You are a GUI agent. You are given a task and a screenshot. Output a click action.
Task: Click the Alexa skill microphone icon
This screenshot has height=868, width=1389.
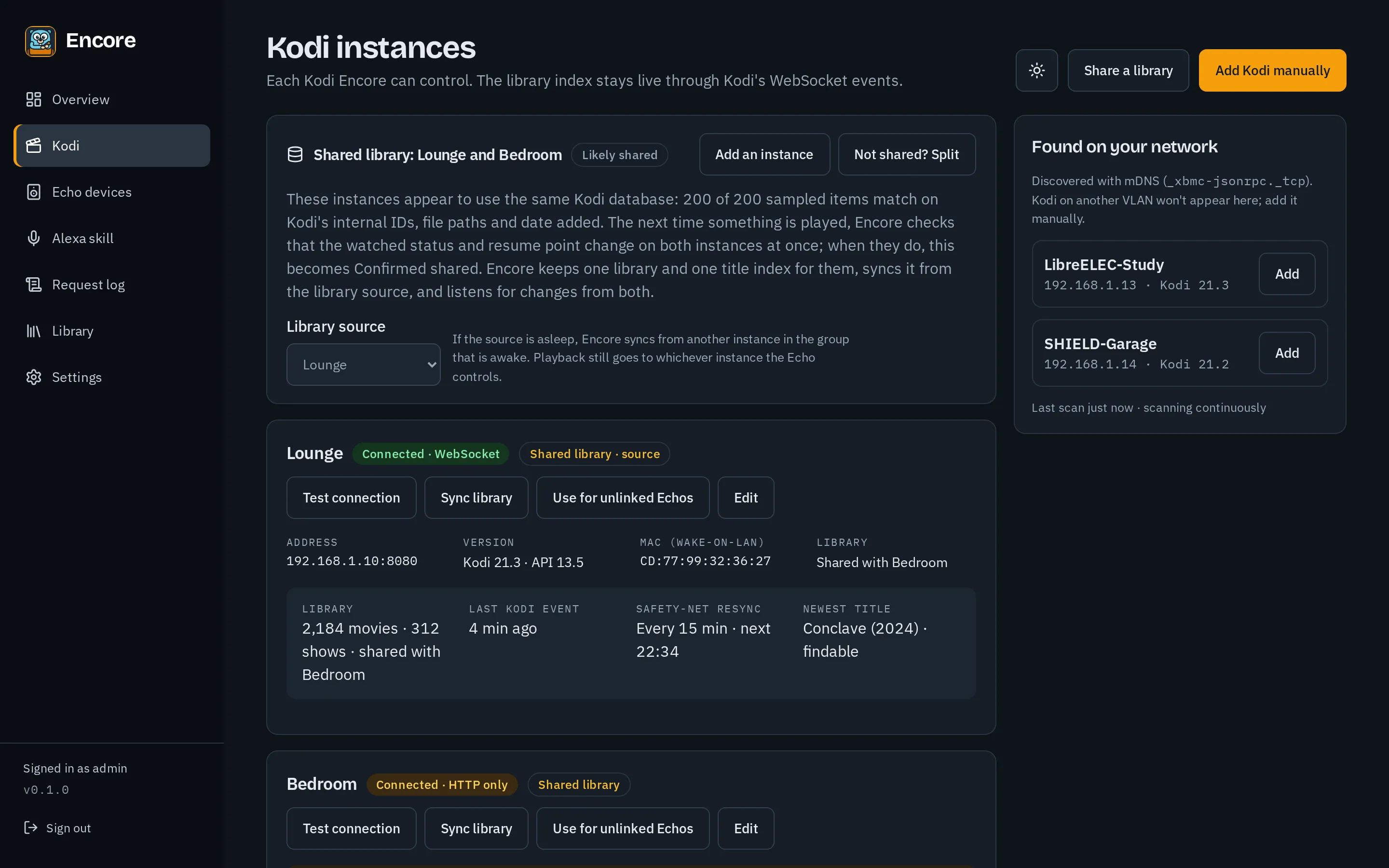pos(34,238)
